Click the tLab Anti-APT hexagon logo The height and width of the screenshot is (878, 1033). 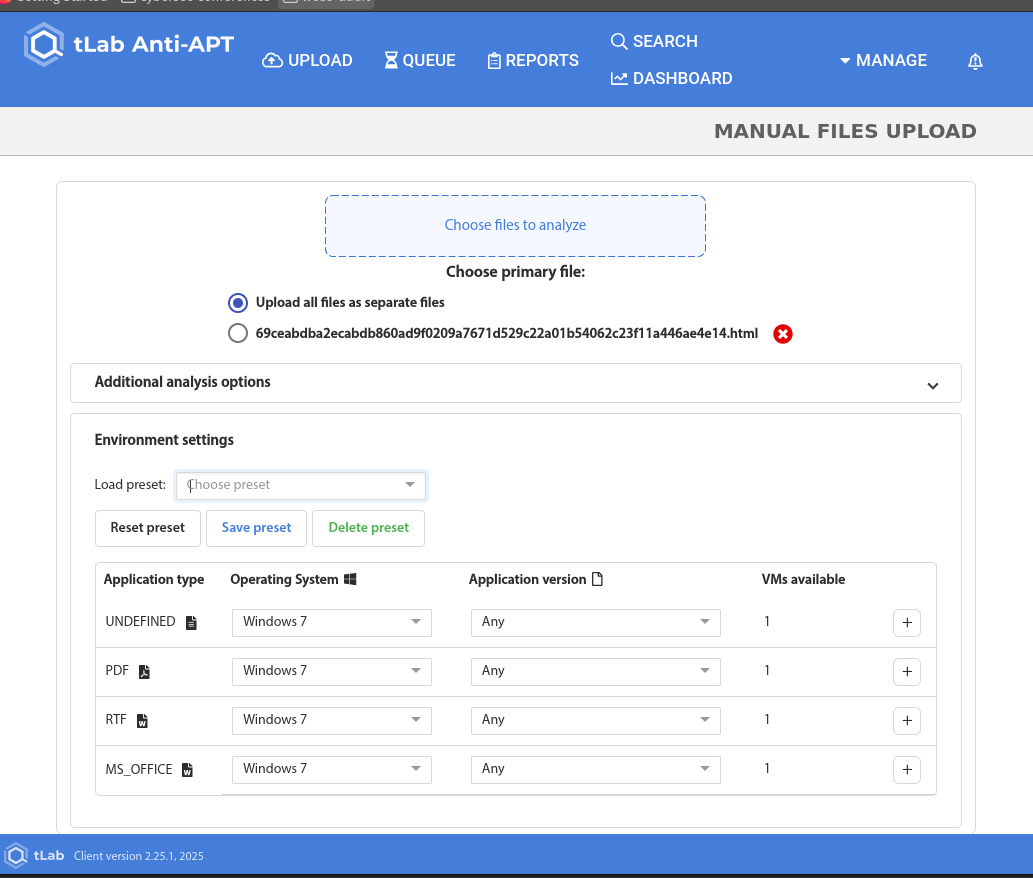[x=43, y=44]
